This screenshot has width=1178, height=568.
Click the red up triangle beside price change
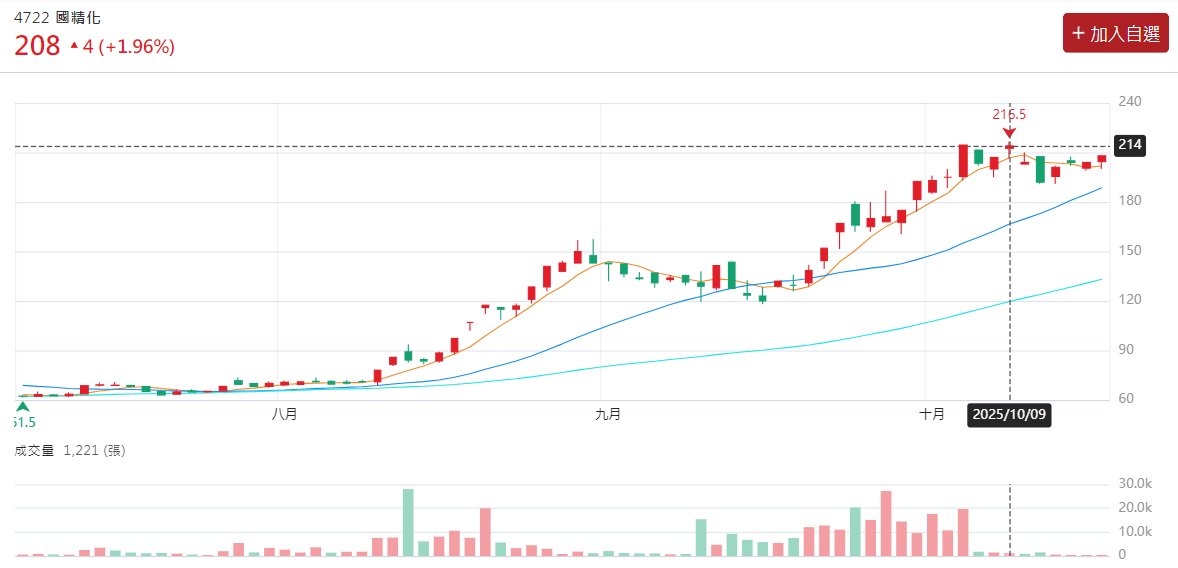coord(73,46)
